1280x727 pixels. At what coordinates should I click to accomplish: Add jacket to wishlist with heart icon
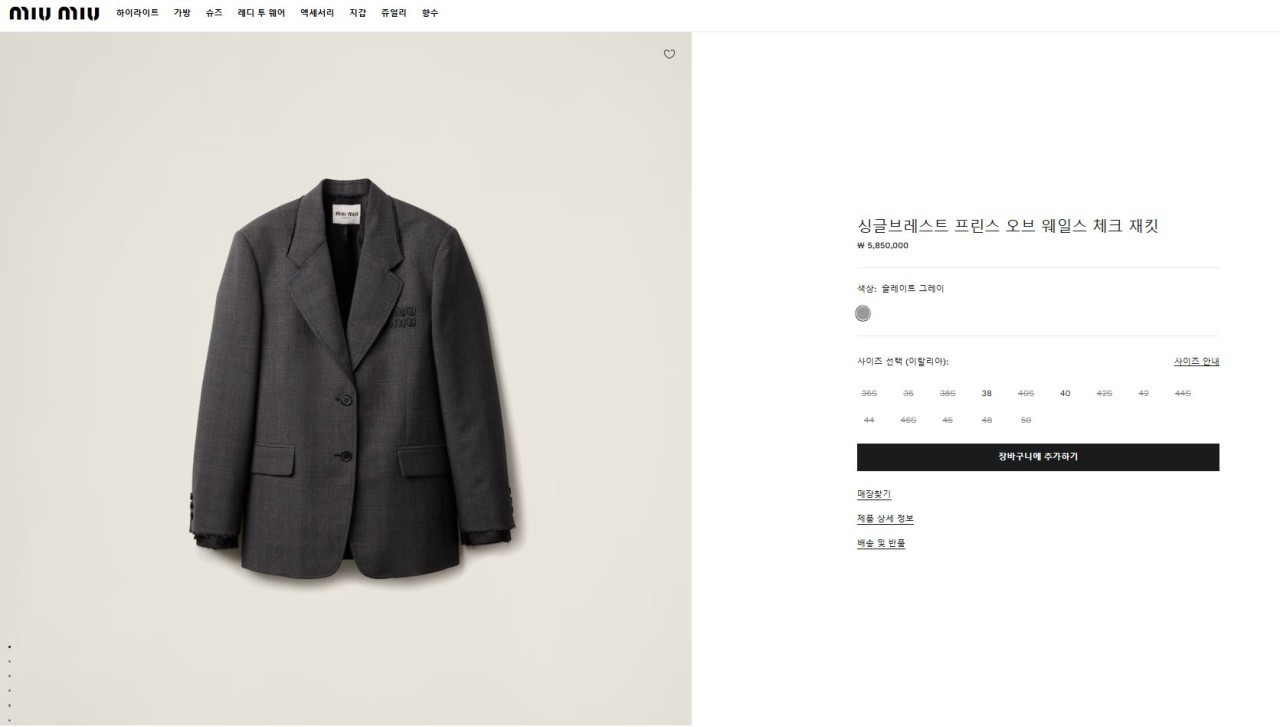669,54
